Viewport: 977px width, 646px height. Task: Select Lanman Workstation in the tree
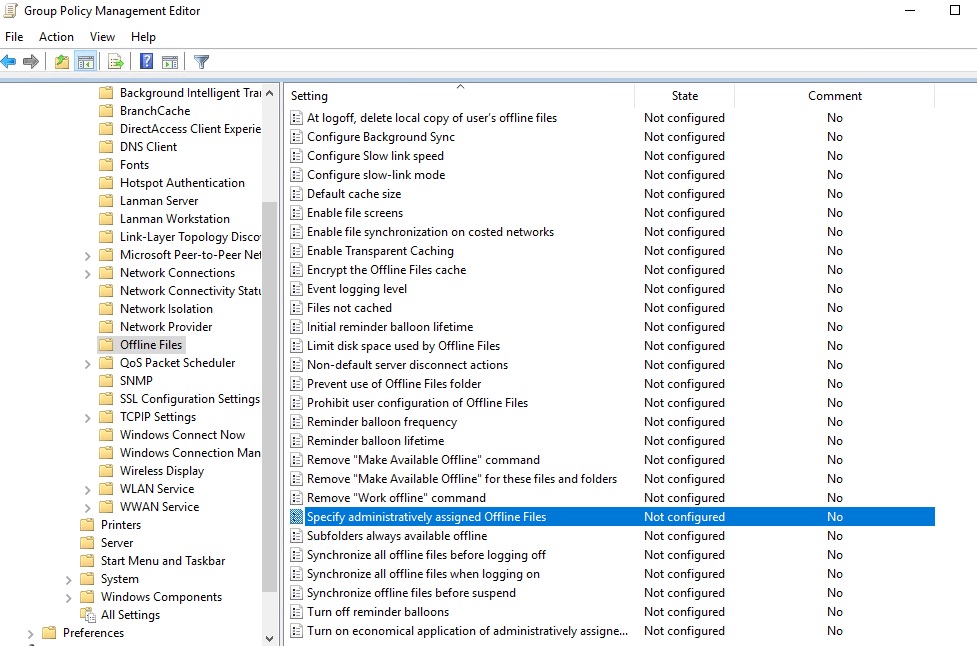pyautogui.click(x=174, y=219)
